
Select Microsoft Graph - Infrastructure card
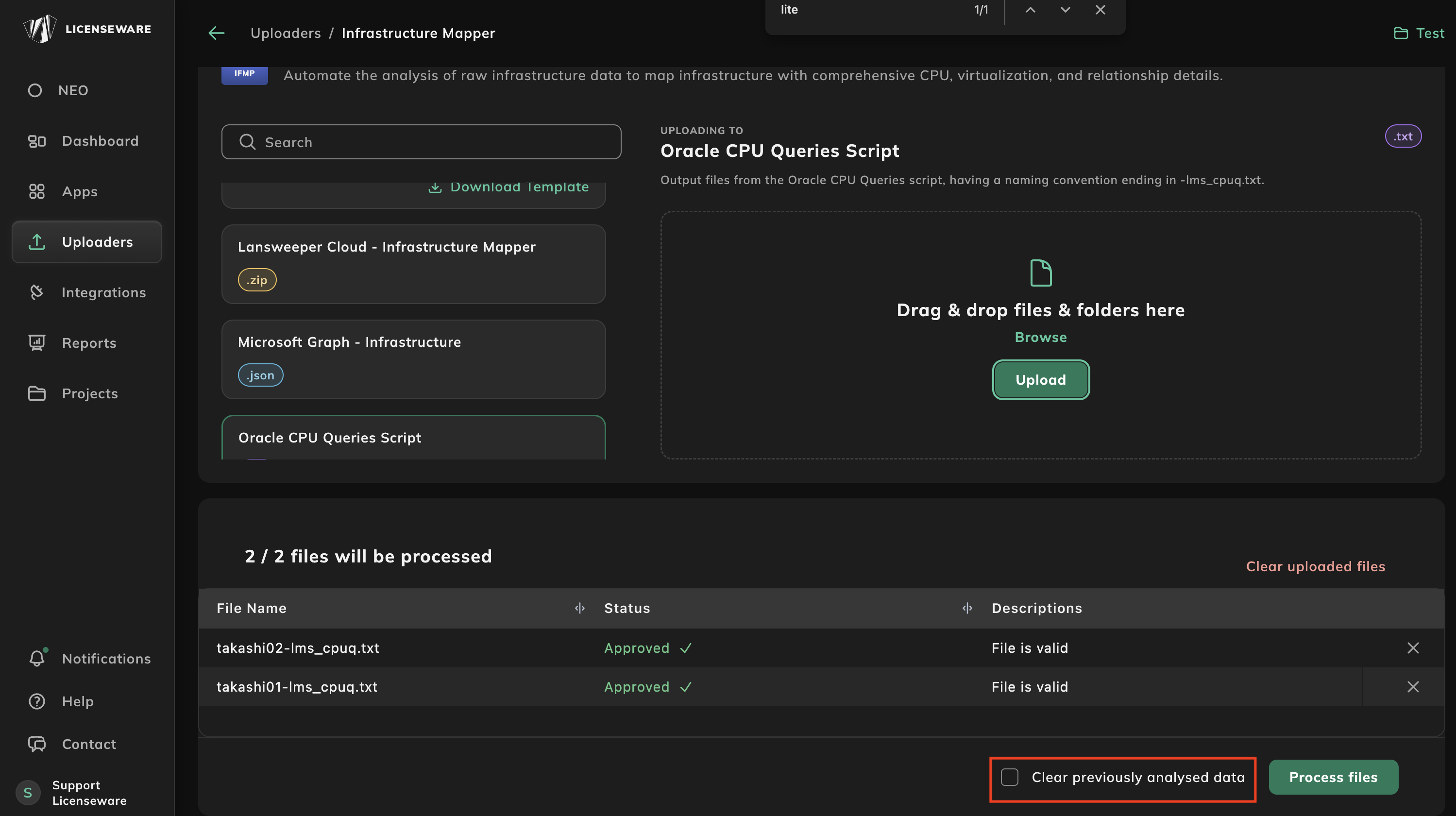click(x=414, y=359)
